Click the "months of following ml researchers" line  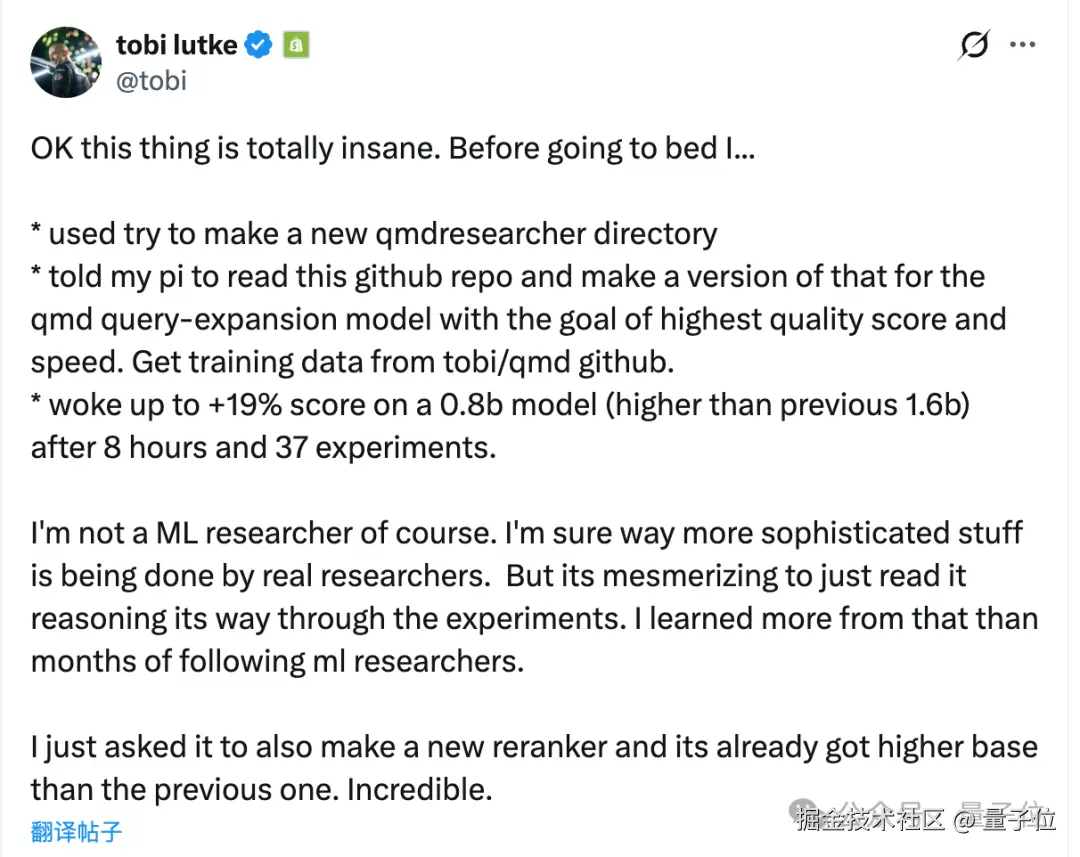(277, 661)
